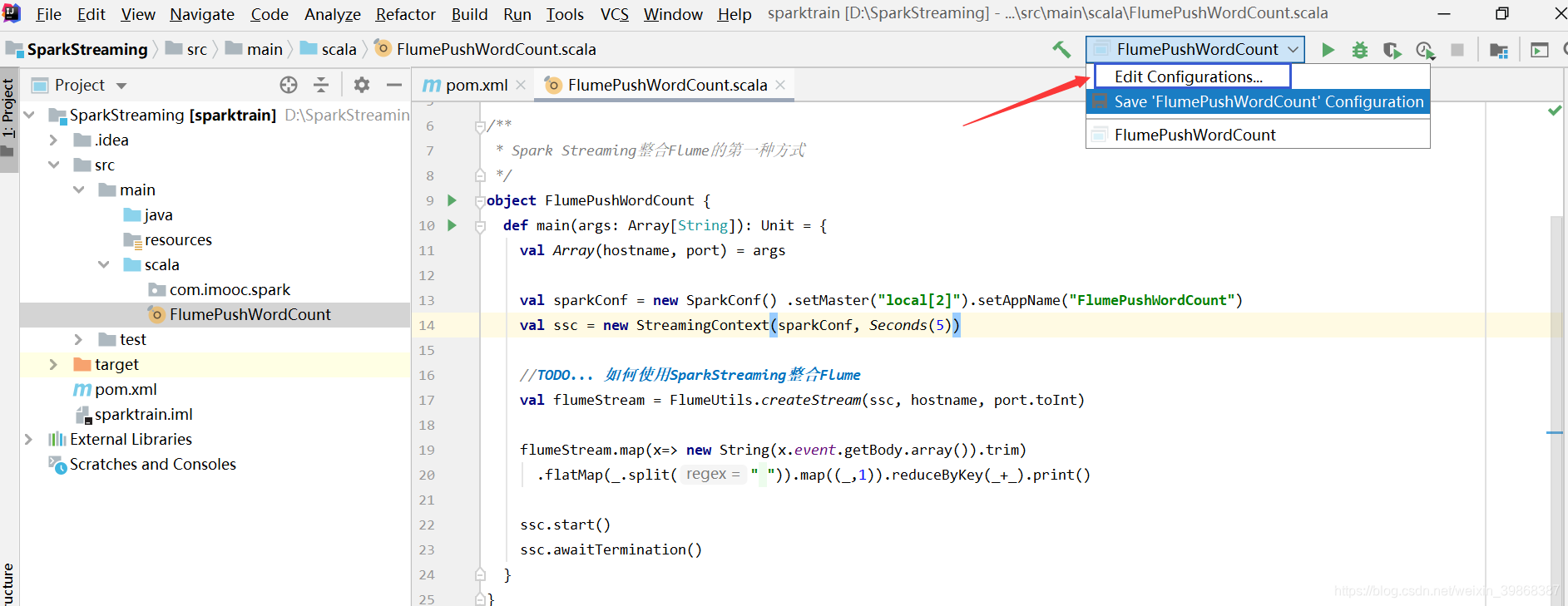The height and width of the screenshot is (606, 1568).
Task: Collapse the SparkStreaming root node
Action: (30, 115)
